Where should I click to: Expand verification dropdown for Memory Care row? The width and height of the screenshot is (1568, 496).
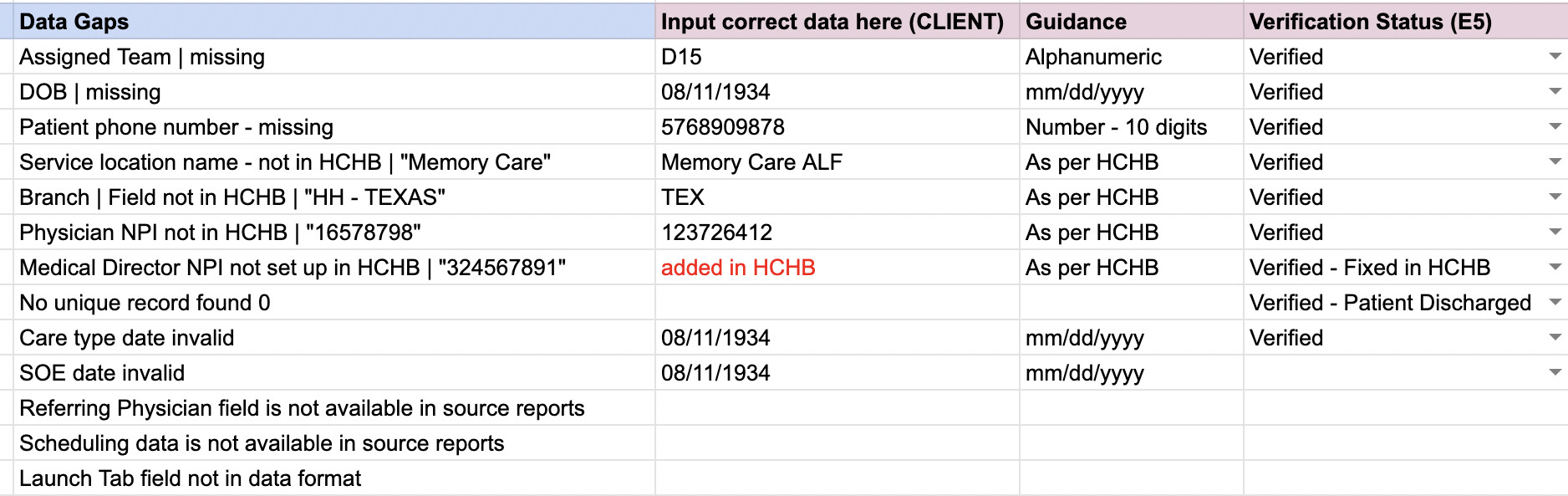click(1555, 162)
